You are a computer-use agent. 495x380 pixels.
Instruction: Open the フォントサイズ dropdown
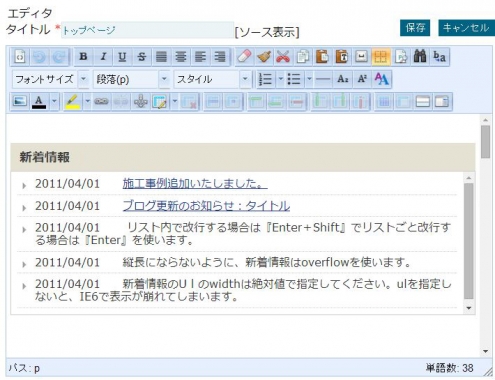[50, 79]
